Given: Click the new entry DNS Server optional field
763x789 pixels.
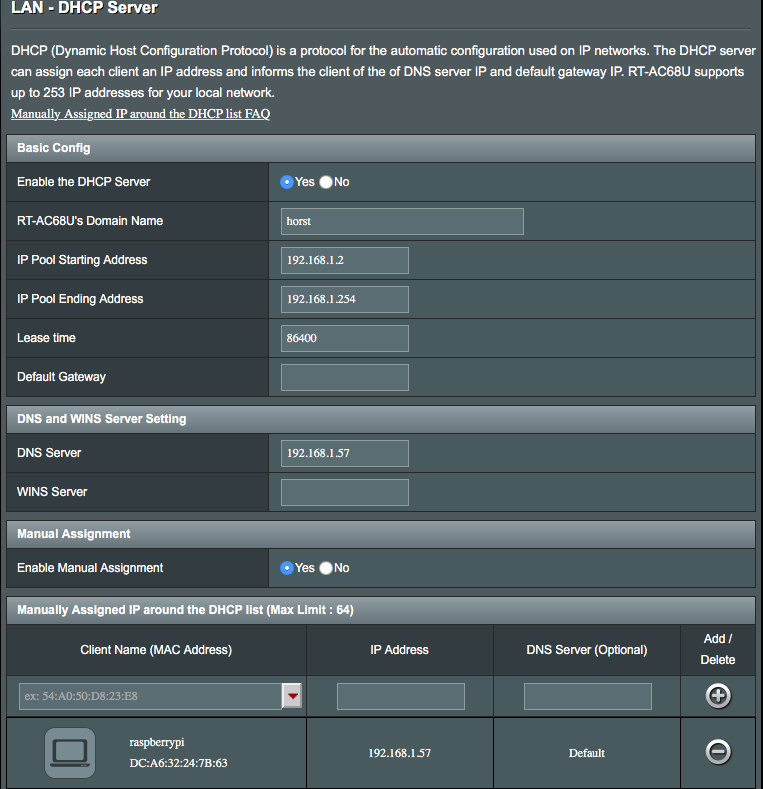Looking at the screenshot, I should [x=587, y=696].
